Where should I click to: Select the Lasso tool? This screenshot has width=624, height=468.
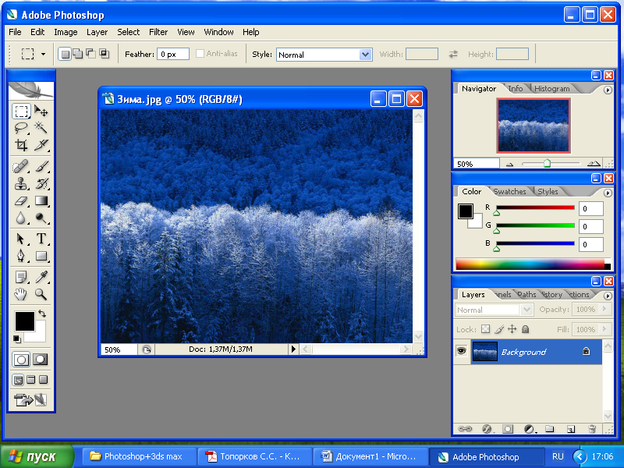(21, 128)
